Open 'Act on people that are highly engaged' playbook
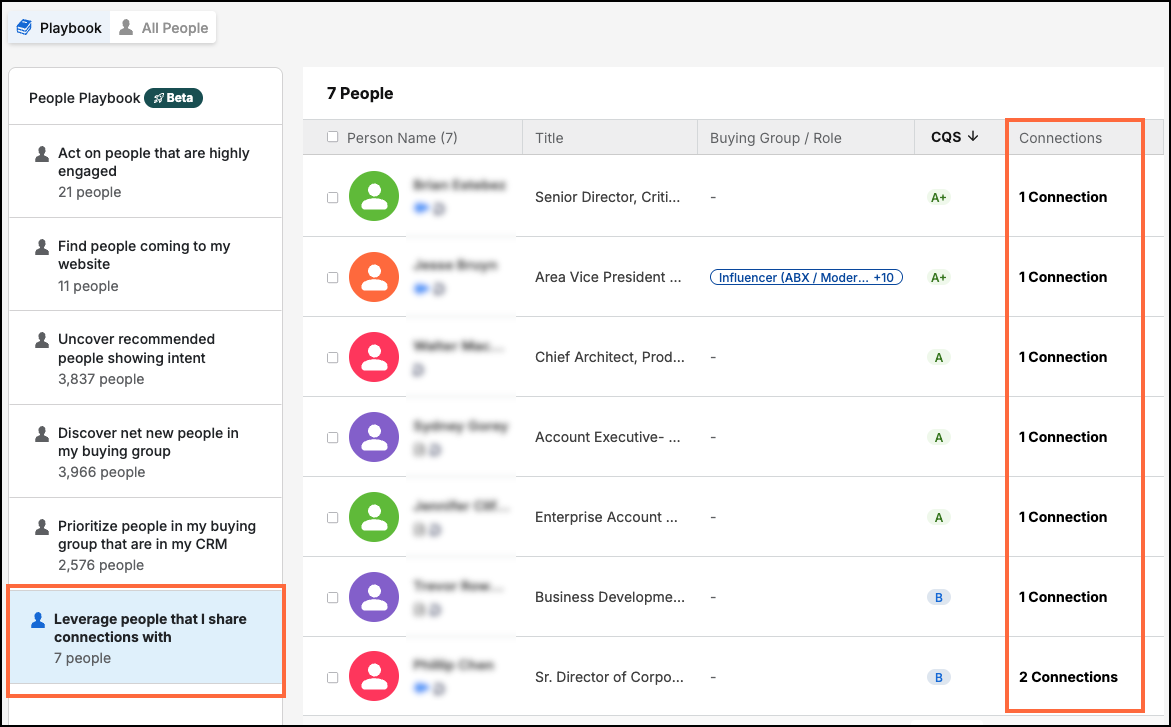The image size is (1171, 727). click(x=146, y=172)
